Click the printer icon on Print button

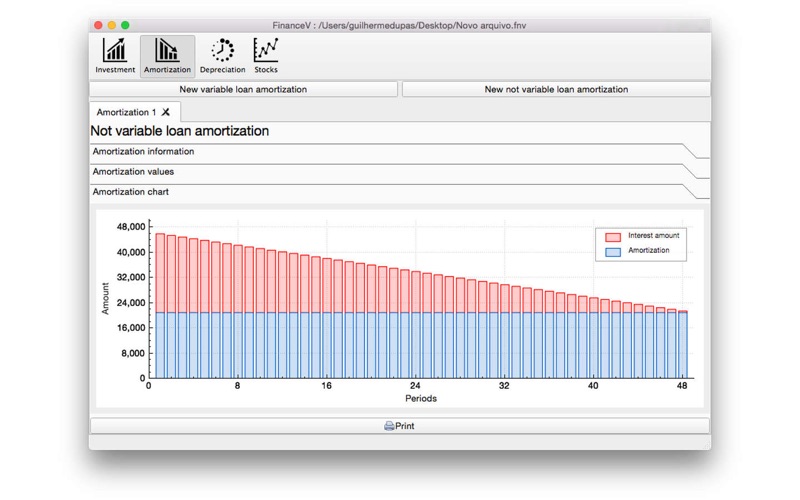click(x=389, y=426)
